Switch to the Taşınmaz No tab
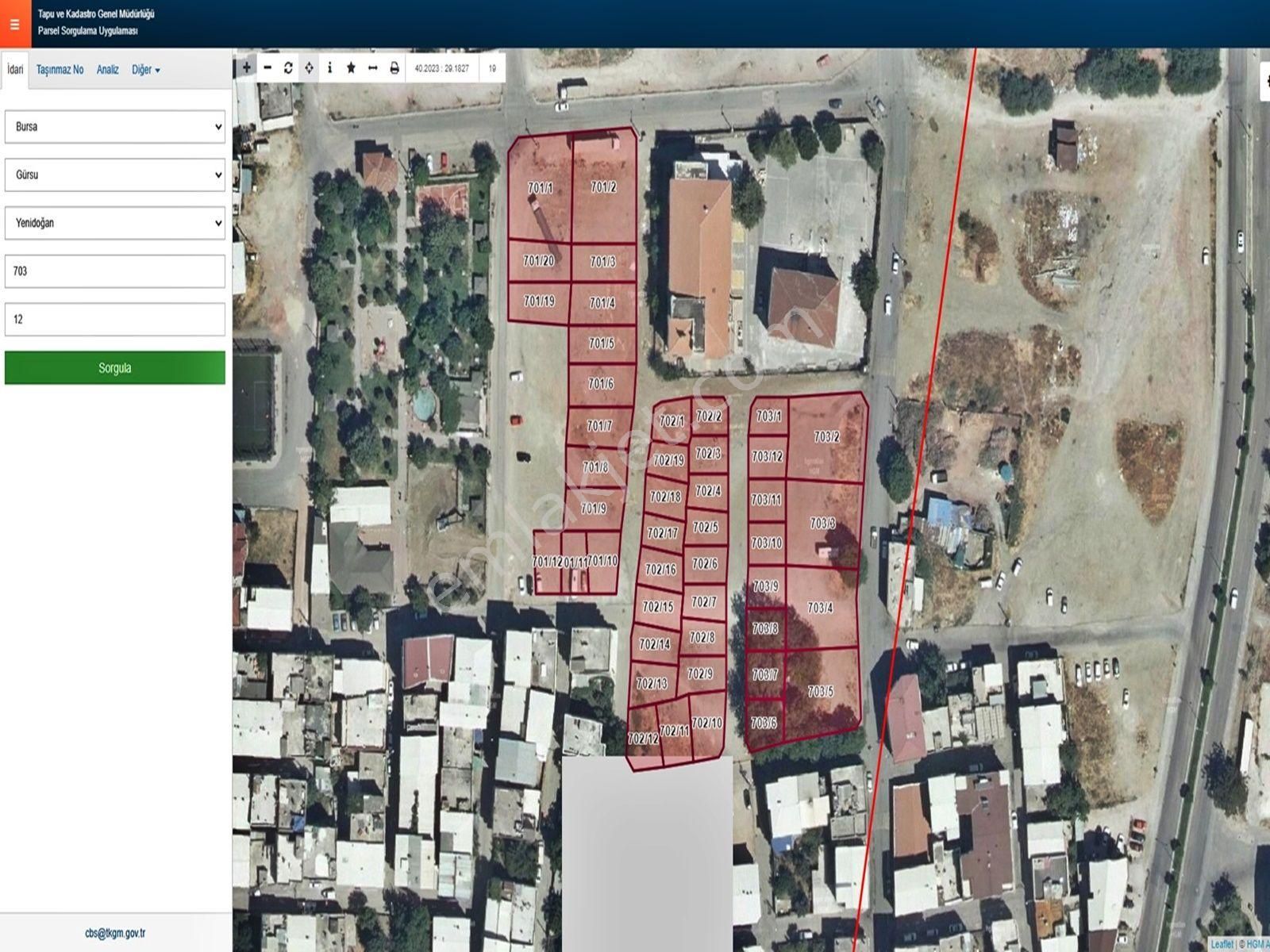The height and width of the screenshot is (952, 1270). tap(60, 70)
